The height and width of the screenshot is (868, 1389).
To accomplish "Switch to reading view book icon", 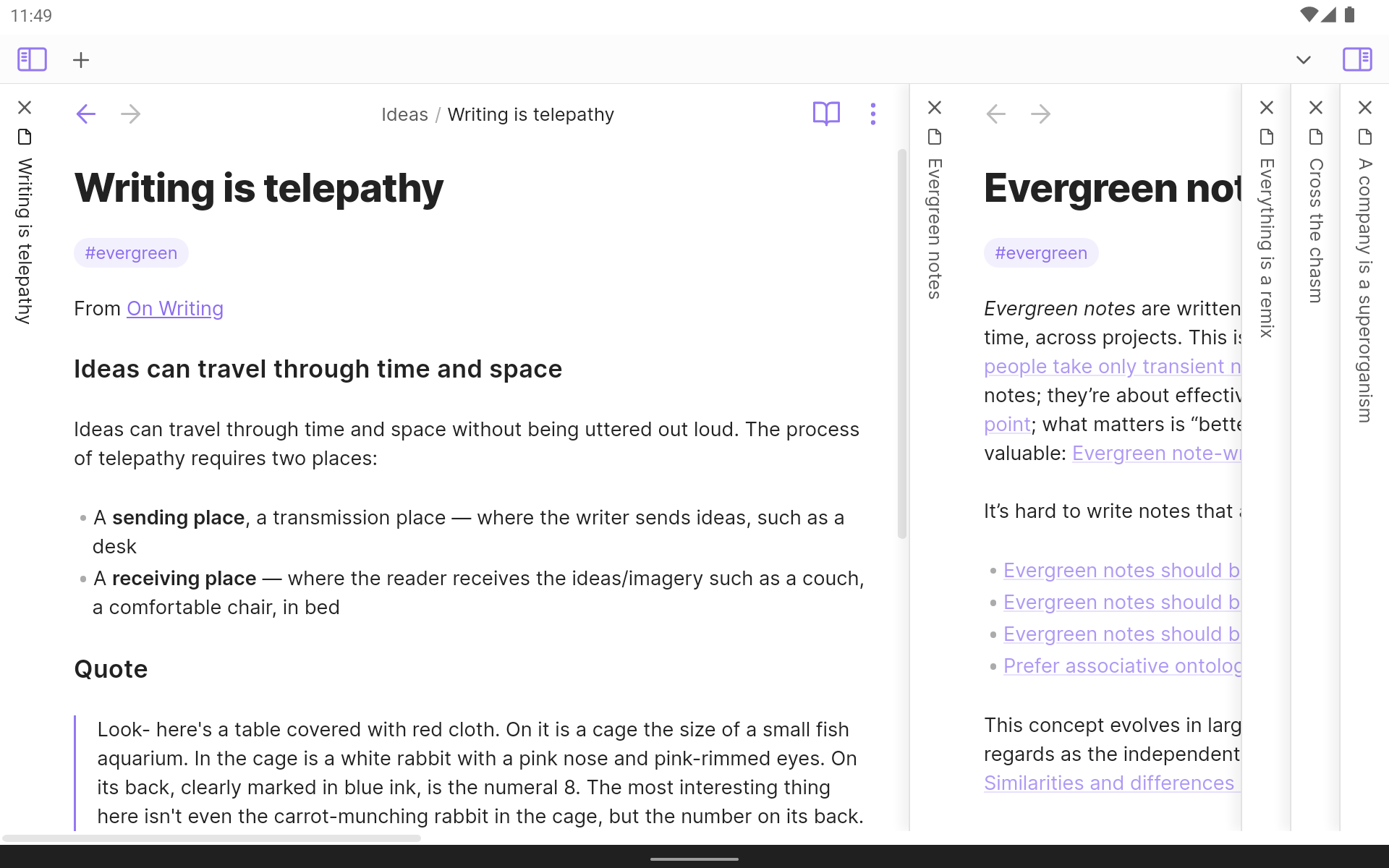I will coord(826,114).
